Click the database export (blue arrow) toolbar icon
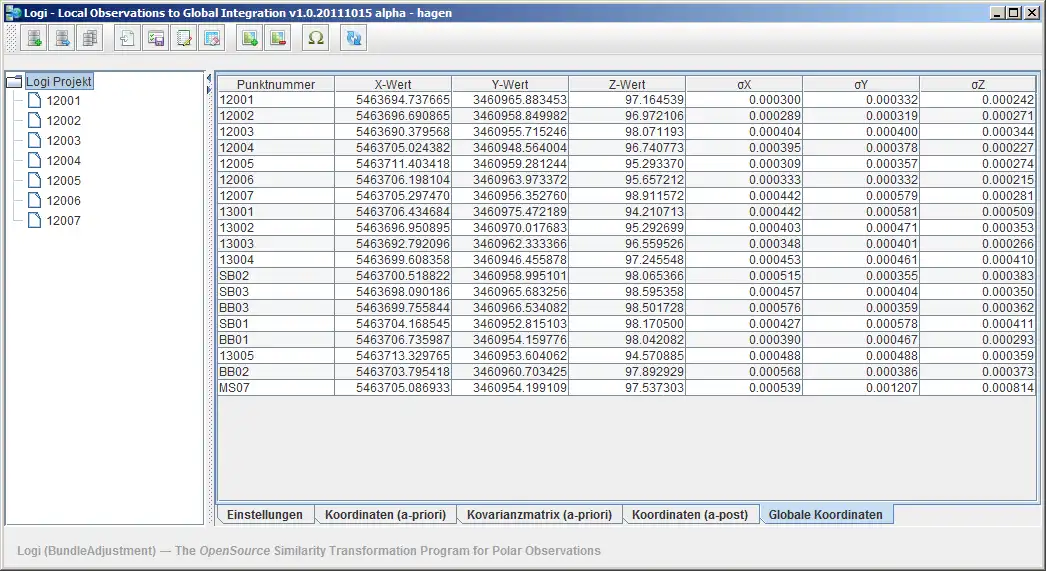The image size is (1046, 571). [62, 38]
